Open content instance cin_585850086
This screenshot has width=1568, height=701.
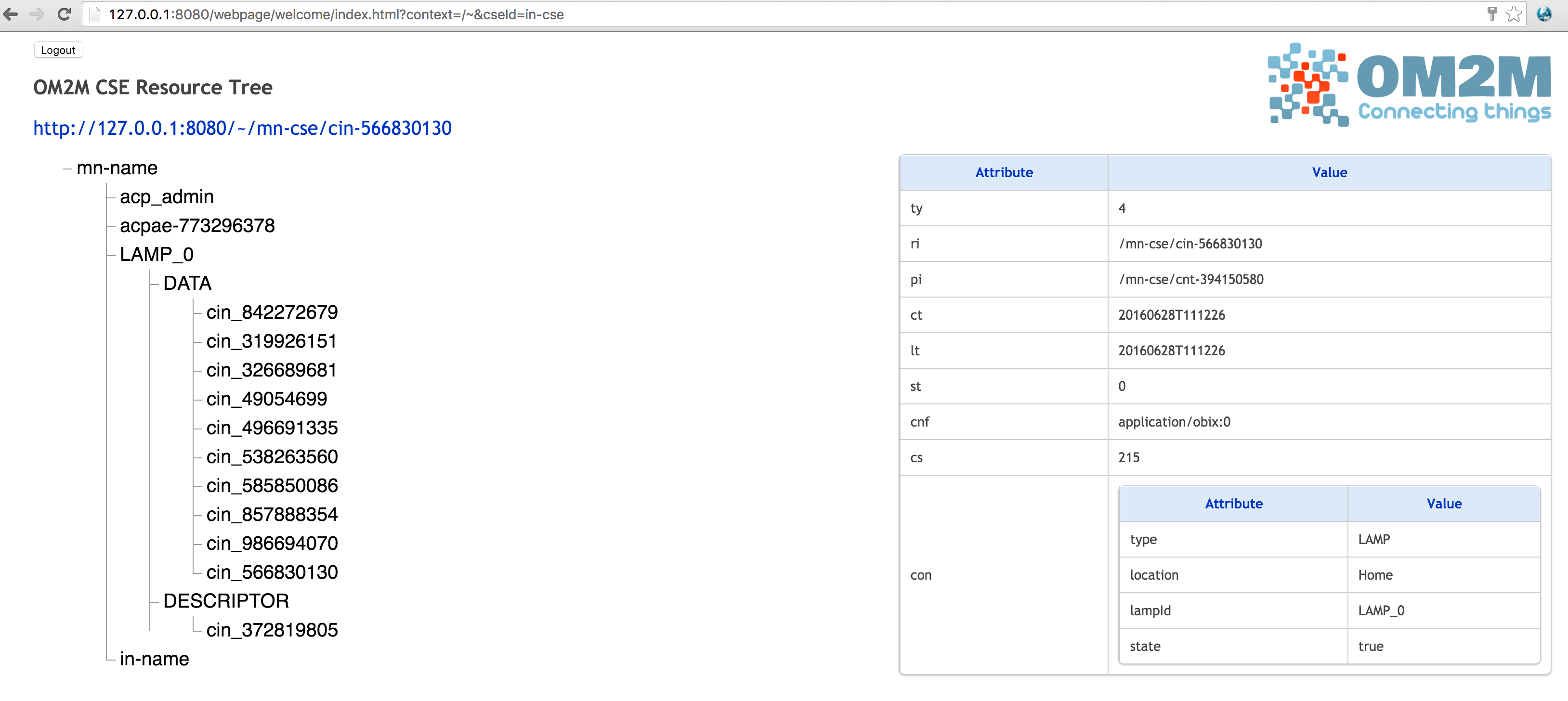coord(272,486)
